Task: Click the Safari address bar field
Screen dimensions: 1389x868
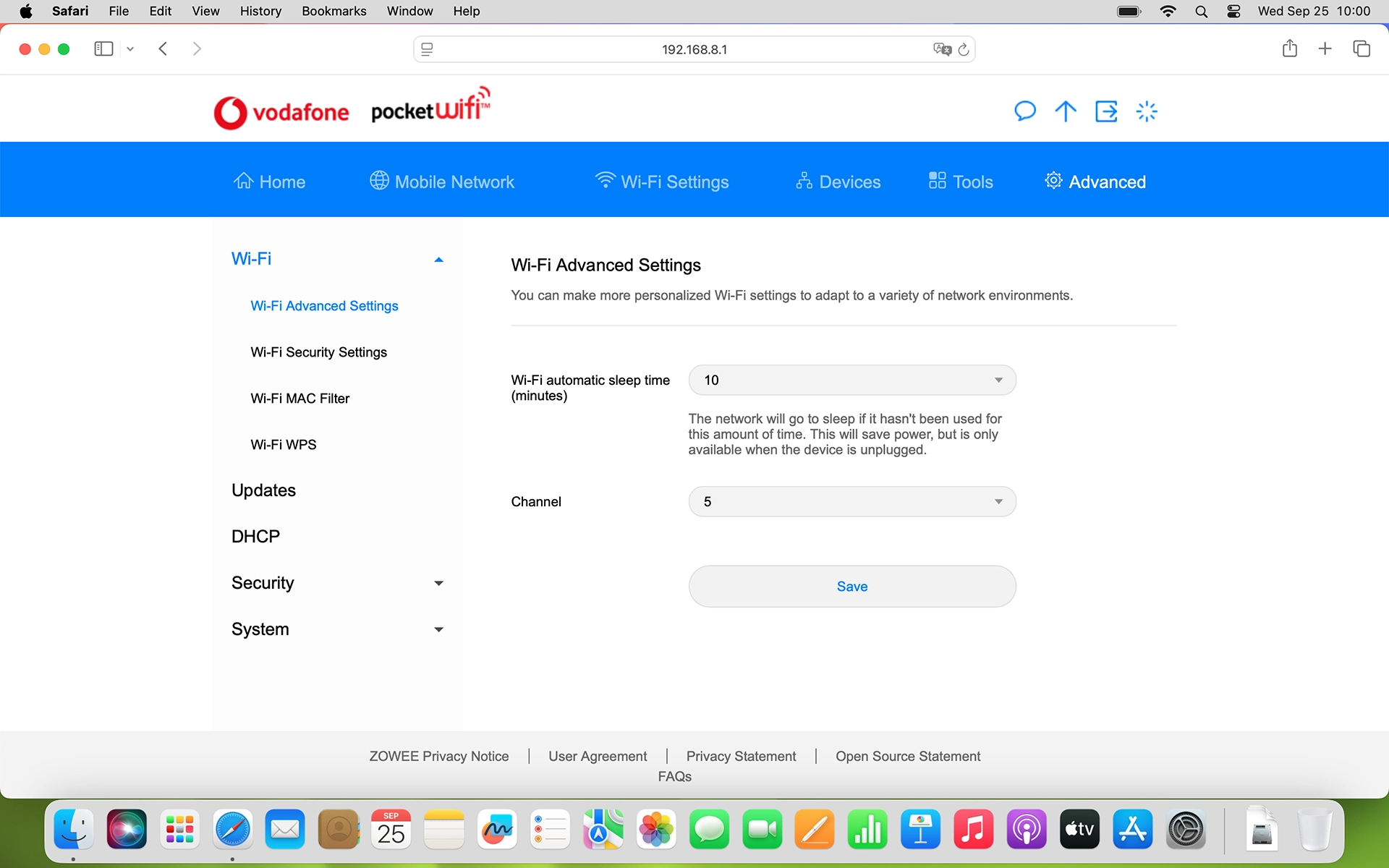Action: point(693,49)
